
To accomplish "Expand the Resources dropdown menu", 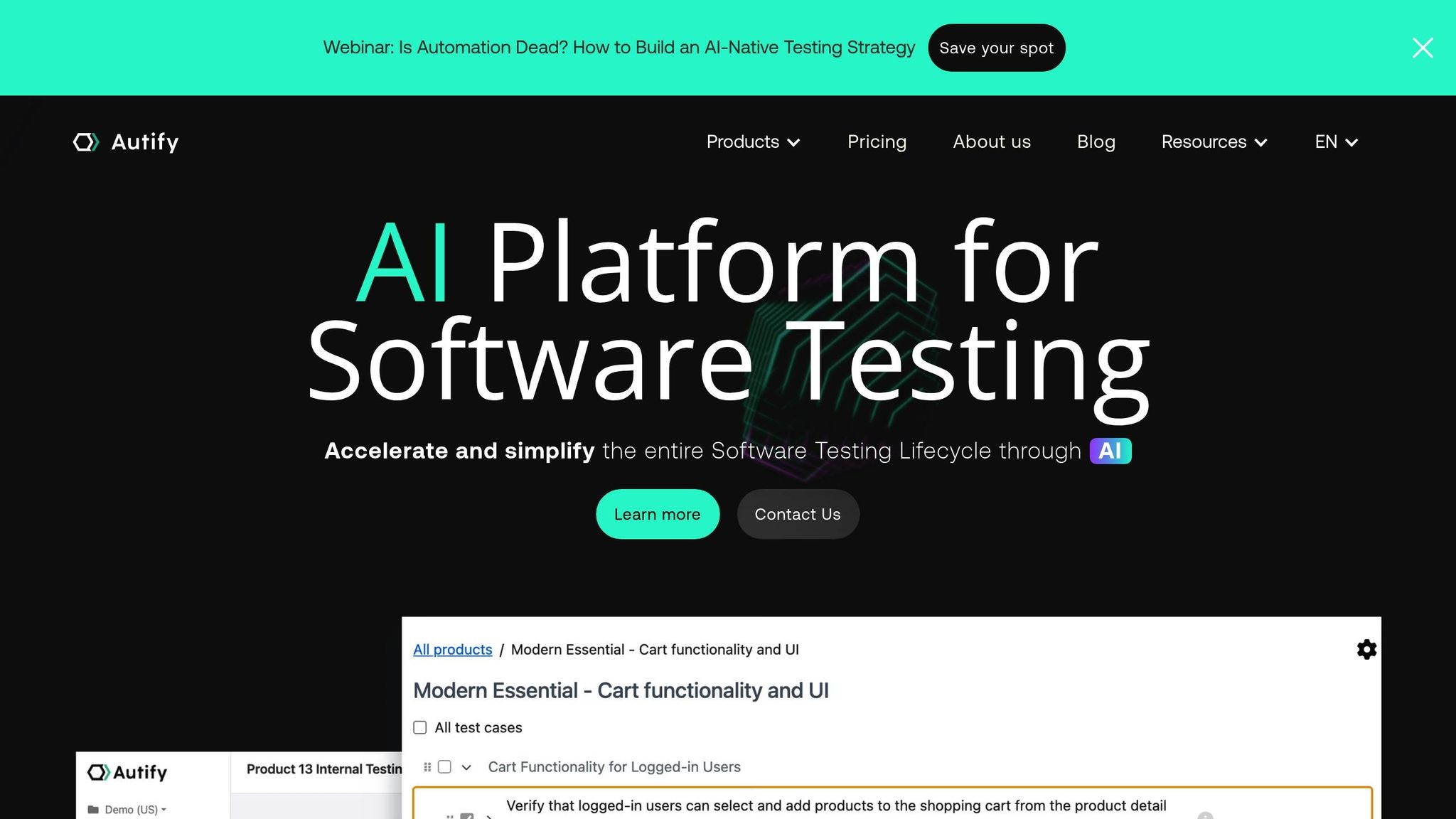I will (x=1214, y=141).
